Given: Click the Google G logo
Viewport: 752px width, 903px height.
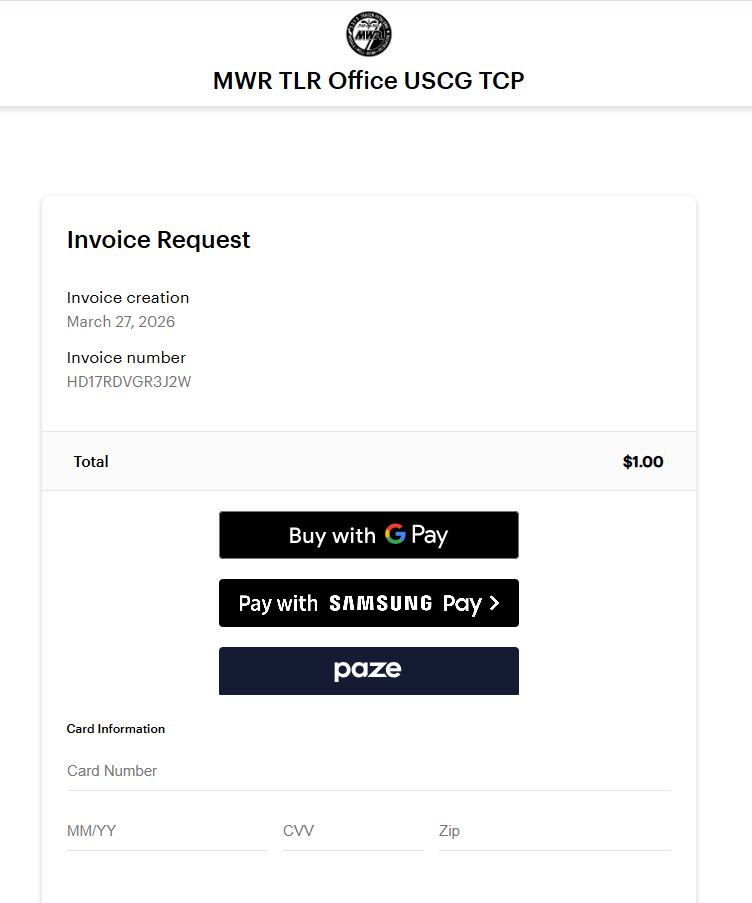Looking at the screenshot, I should 395,534.
